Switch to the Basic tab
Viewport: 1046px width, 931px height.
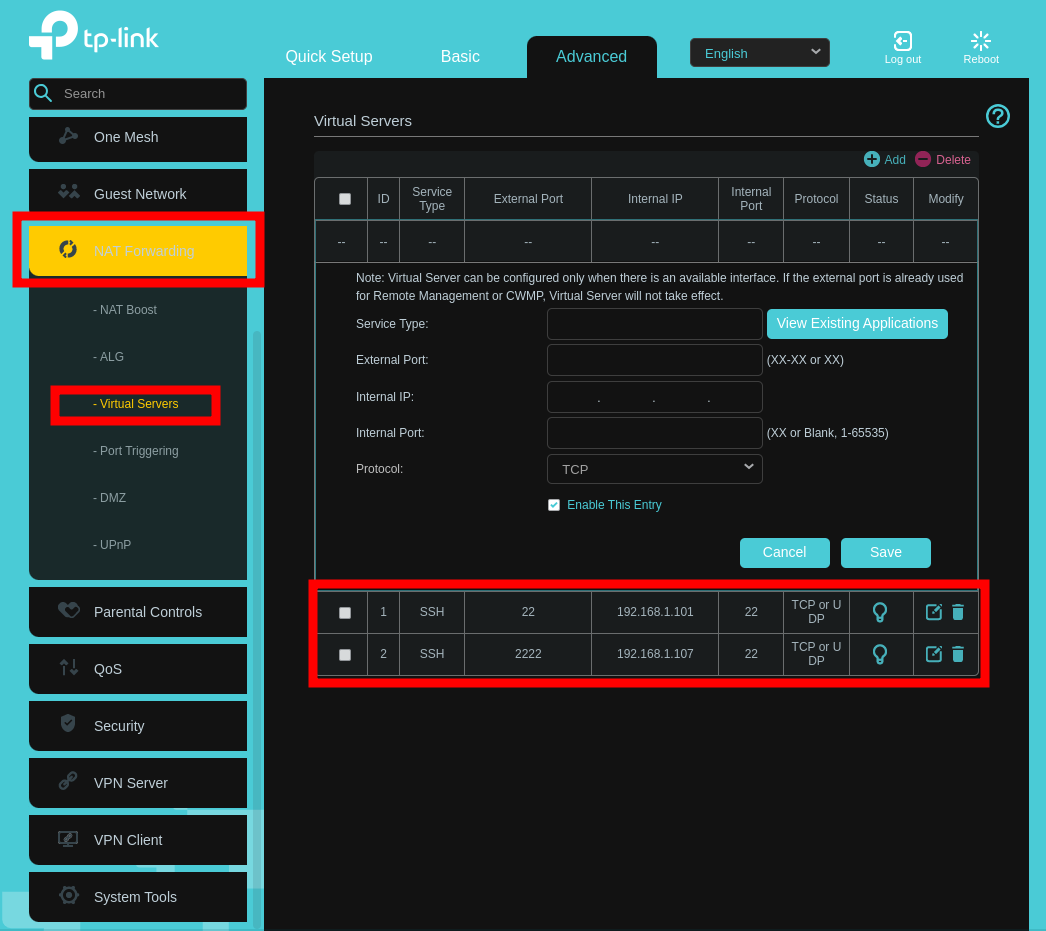point(460,57)
